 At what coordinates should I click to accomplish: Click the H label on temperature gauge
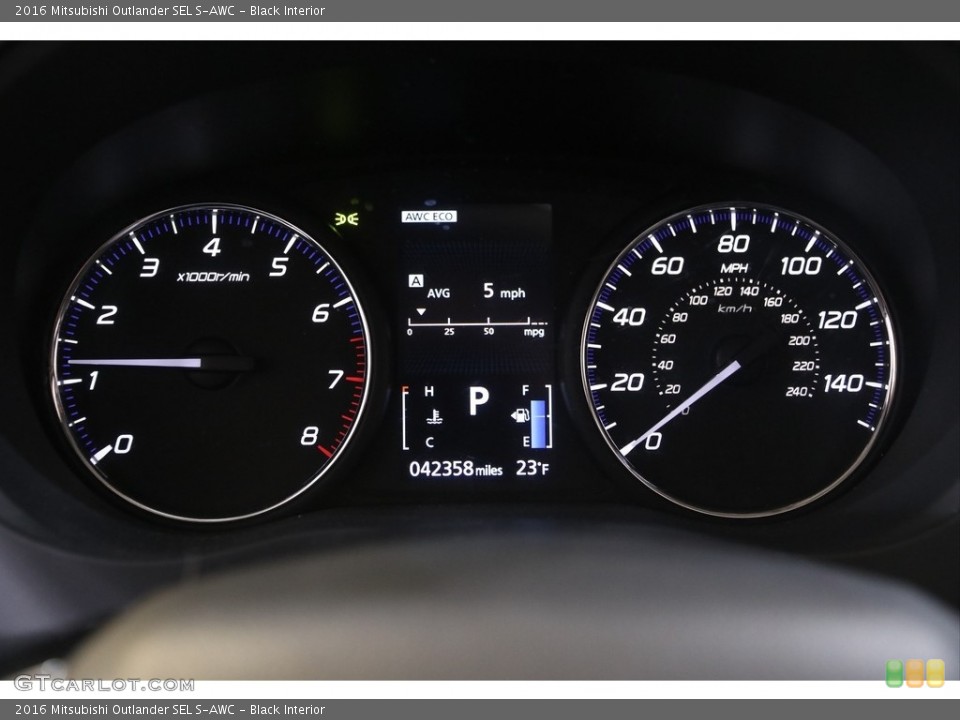pos(429,391)
